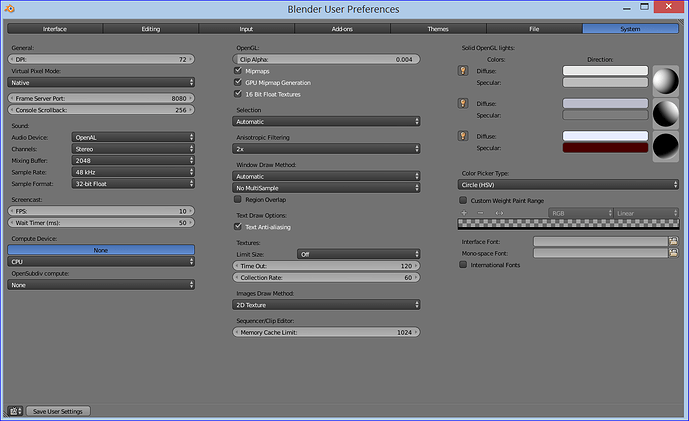This screenshot has height=421, width=689.
Task: Open Audio Device OpenAL dropdown
Action: click(133, 137)
